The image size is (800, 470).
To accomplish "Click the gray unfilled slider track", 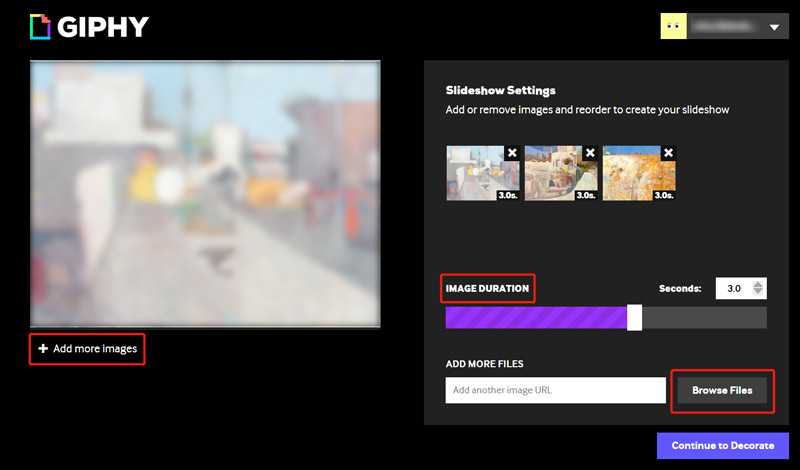I will click(704, 317).
